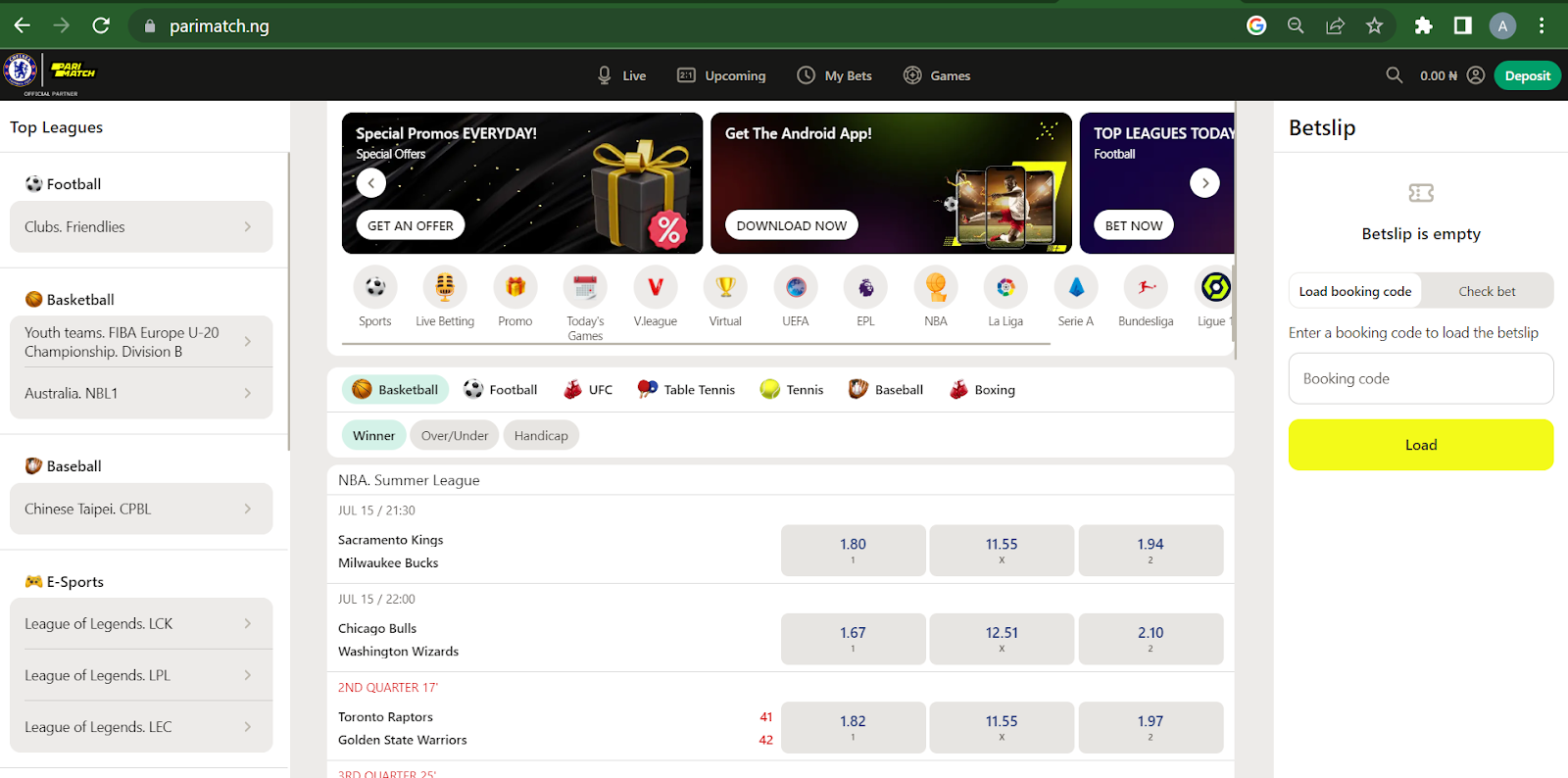Image resolution: width=1568 pixels, height=778 pixels.
Task: Click GET AN OFFER button
Action: click(x=411, y=225)
